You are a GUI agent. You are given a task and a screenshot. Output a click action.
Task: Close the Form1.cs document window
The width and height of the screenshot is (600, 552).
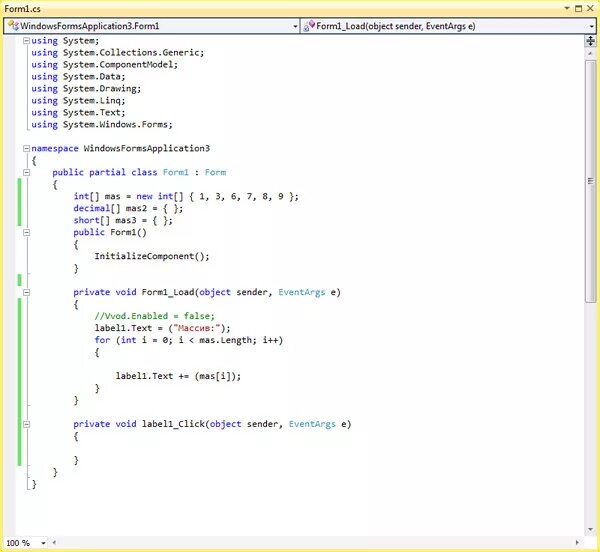tap(590, 8)
